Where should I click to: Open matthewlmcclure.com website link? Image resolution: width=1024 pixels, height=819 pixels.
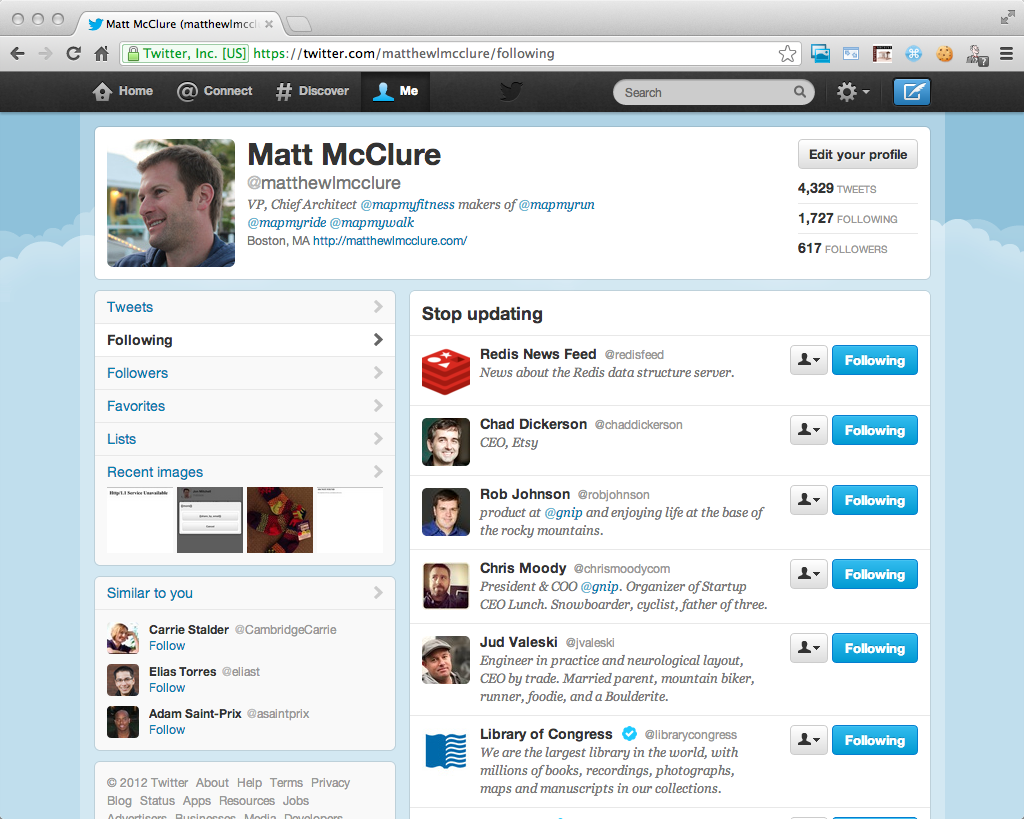(390, 241)
